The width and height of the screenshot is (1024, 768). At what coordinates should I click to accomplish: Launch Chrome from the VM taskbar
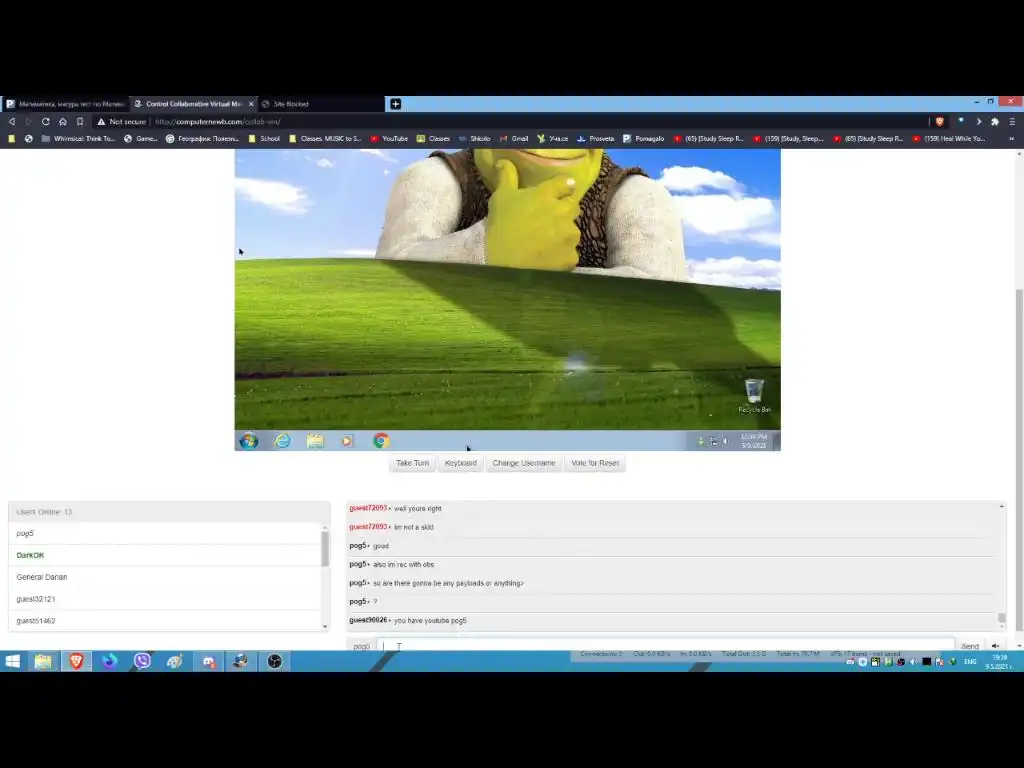pyautogui.click(x=381, y=441)
